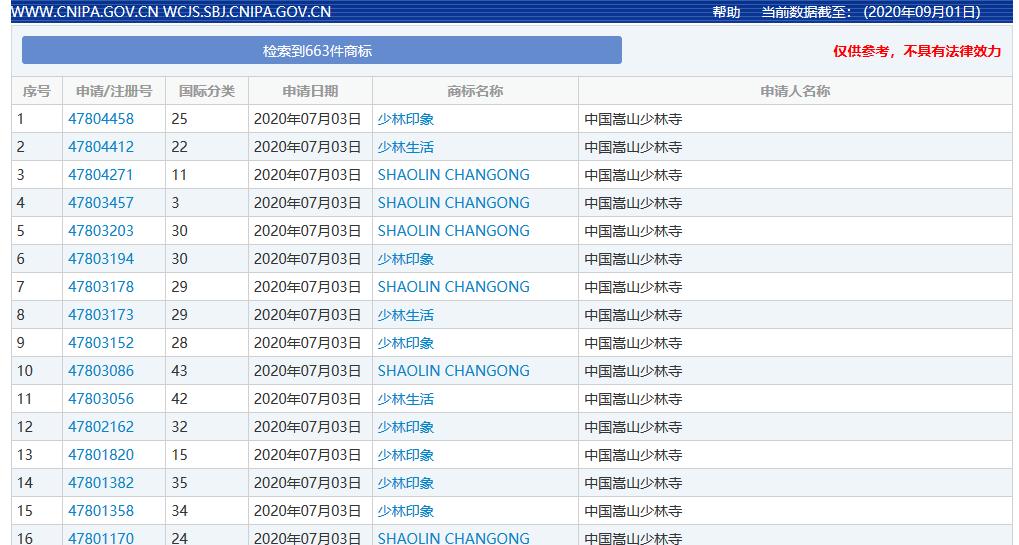Open the 帮助 help link
The width and height of the screenshot is (1019, 545).
[x=726, y=12]
